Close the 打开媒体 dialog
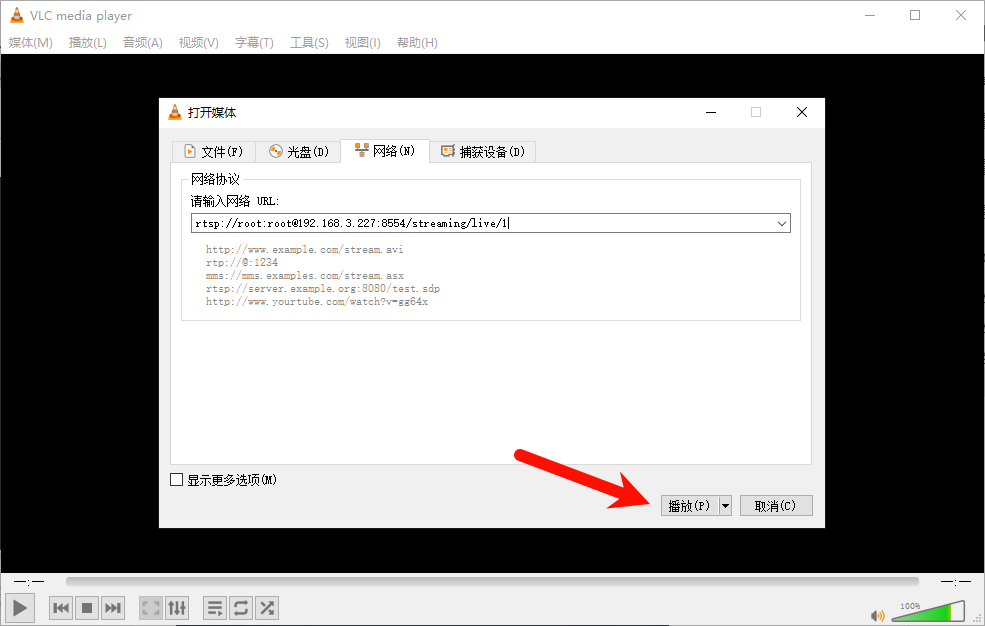This screenshot has width=985, height=626. 802,112
